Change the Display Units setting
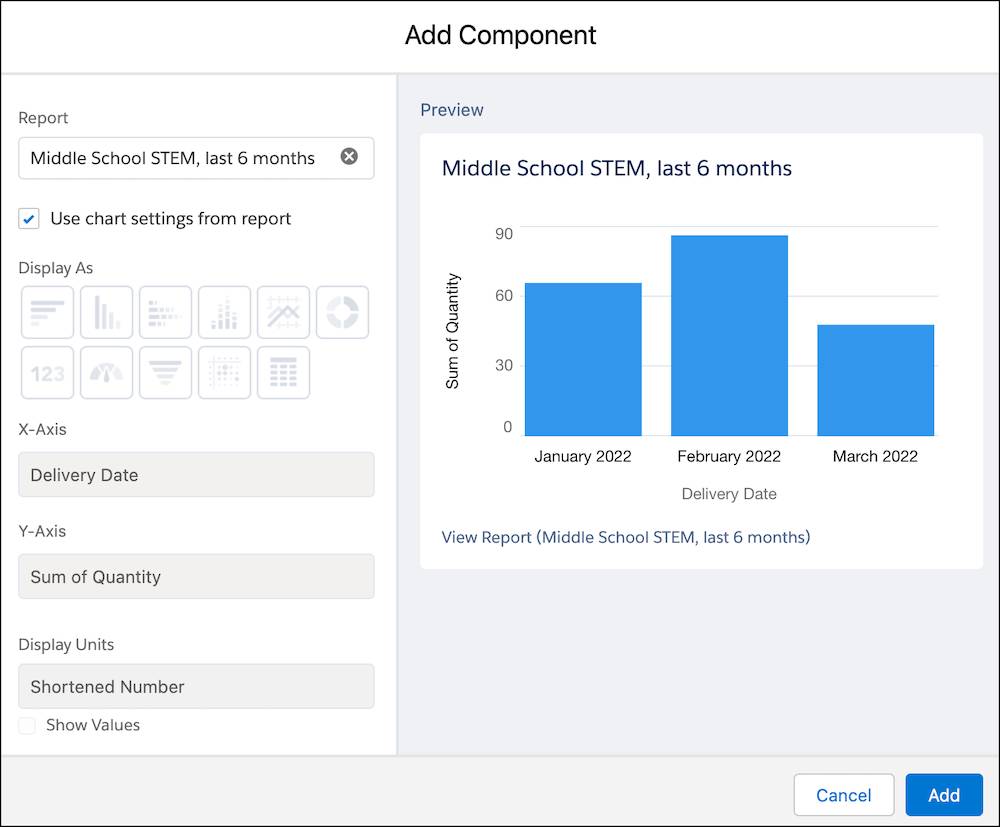The width and height of the screenshot is (1000, 827). coord(196,687)
